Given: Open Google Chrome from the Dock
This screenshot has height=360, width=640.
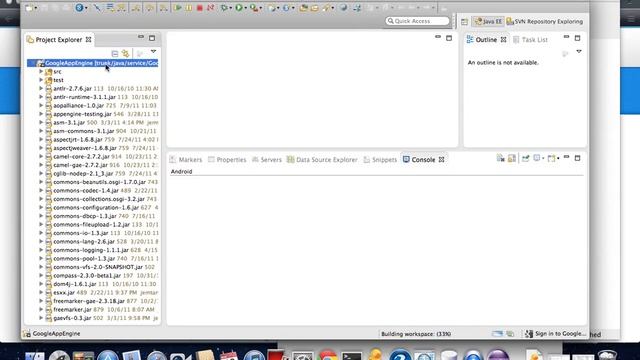Looking at the screenshot, I should [x=328, y=356].
